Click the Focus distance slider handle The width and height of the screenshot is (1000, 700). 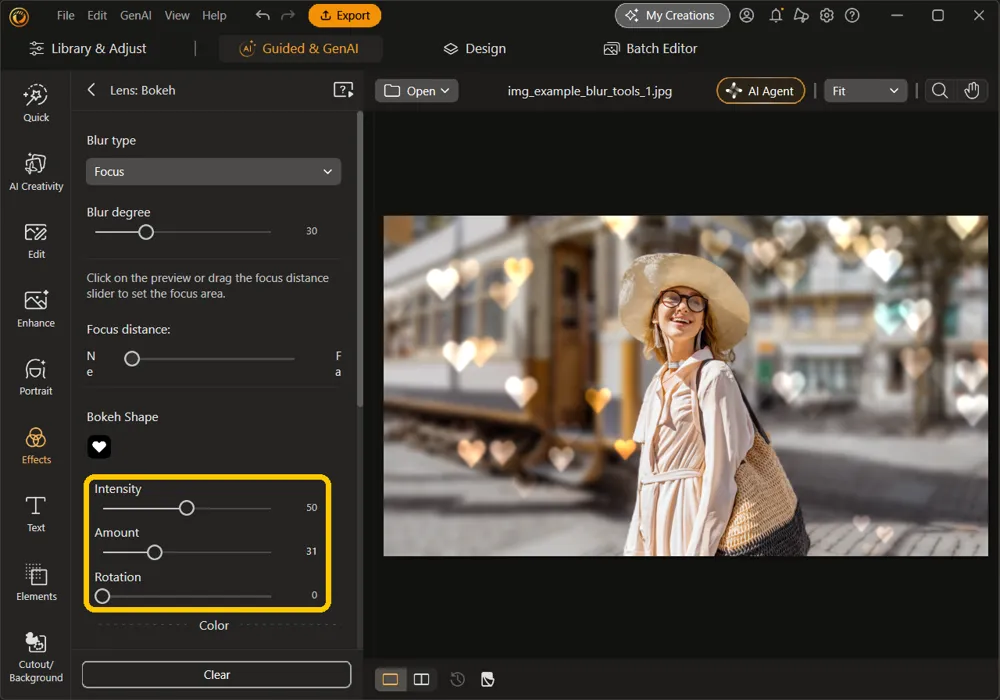click(x=132, y=359)
